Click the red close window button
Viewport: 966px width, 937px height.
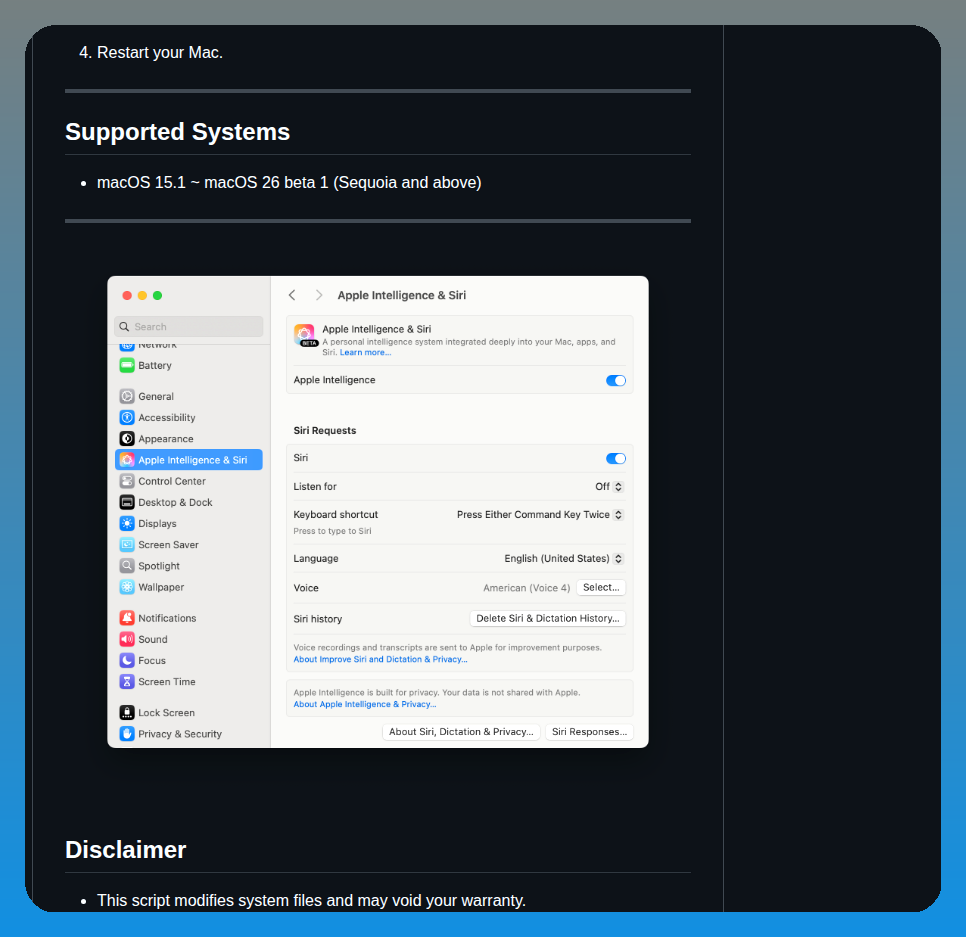(x=127, y=296)
